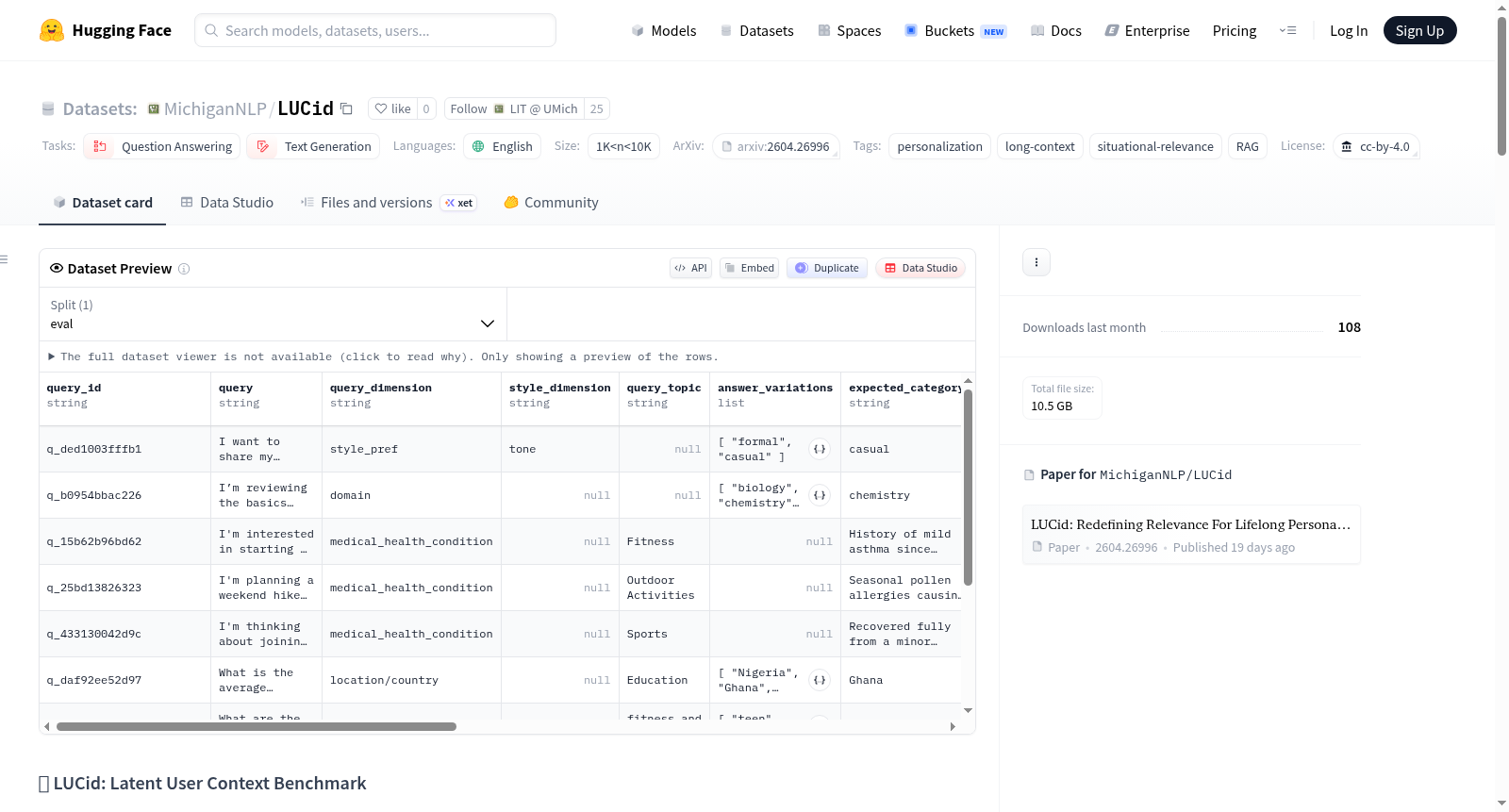Select the English language tag
The height and width of the screenshot is (812, 1509).
503,146
